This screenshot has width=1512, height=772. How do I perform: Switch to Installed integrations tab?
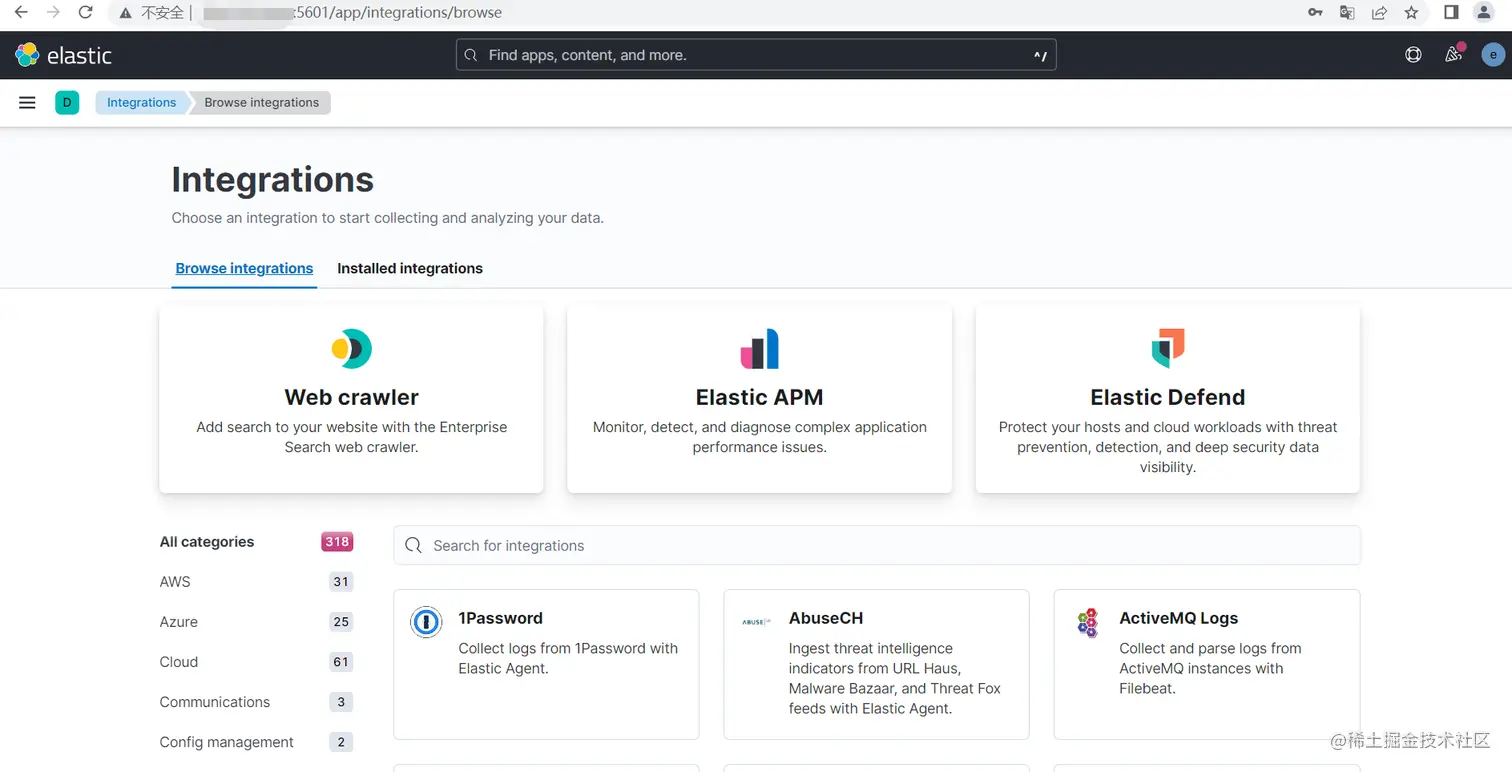410,268
